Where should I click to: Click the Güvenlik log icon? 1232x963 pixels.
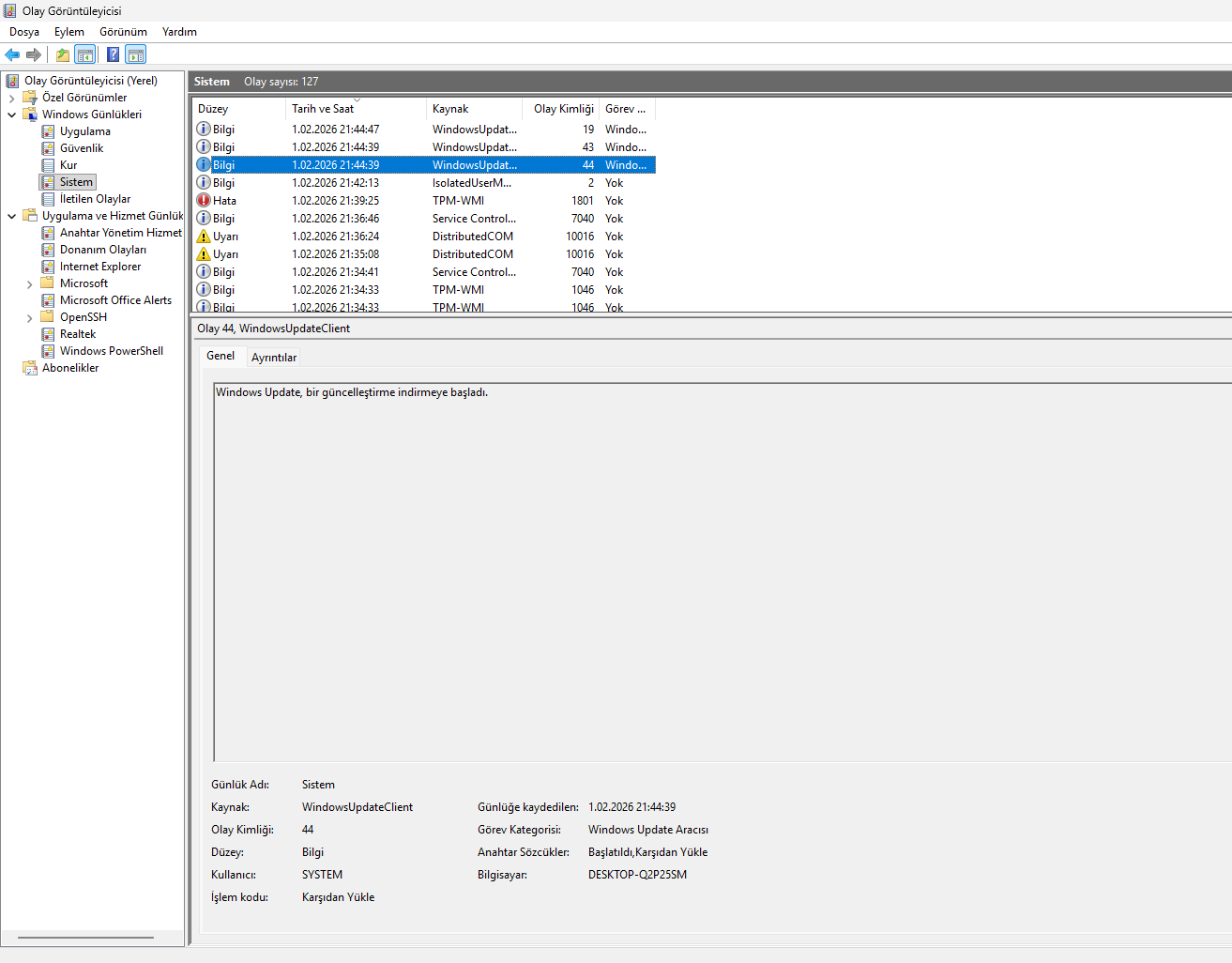point(48,148)
